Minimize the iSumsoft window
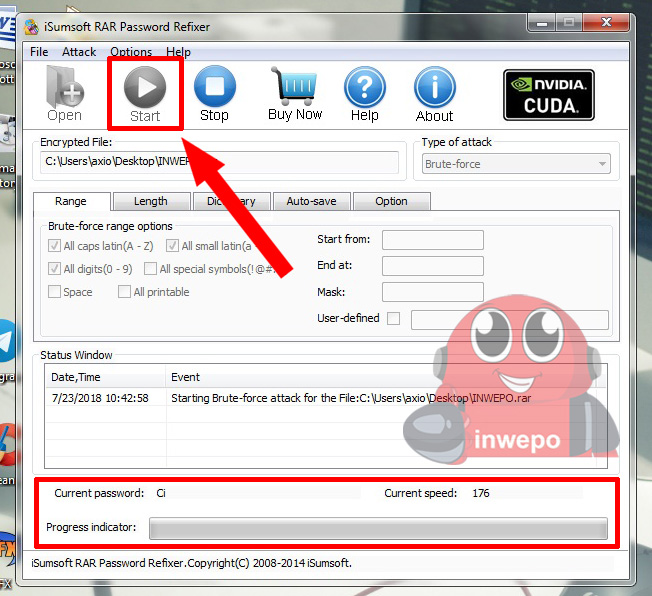Image resolution: width=652 pixels, height=596 pixels. pos(541,23)
